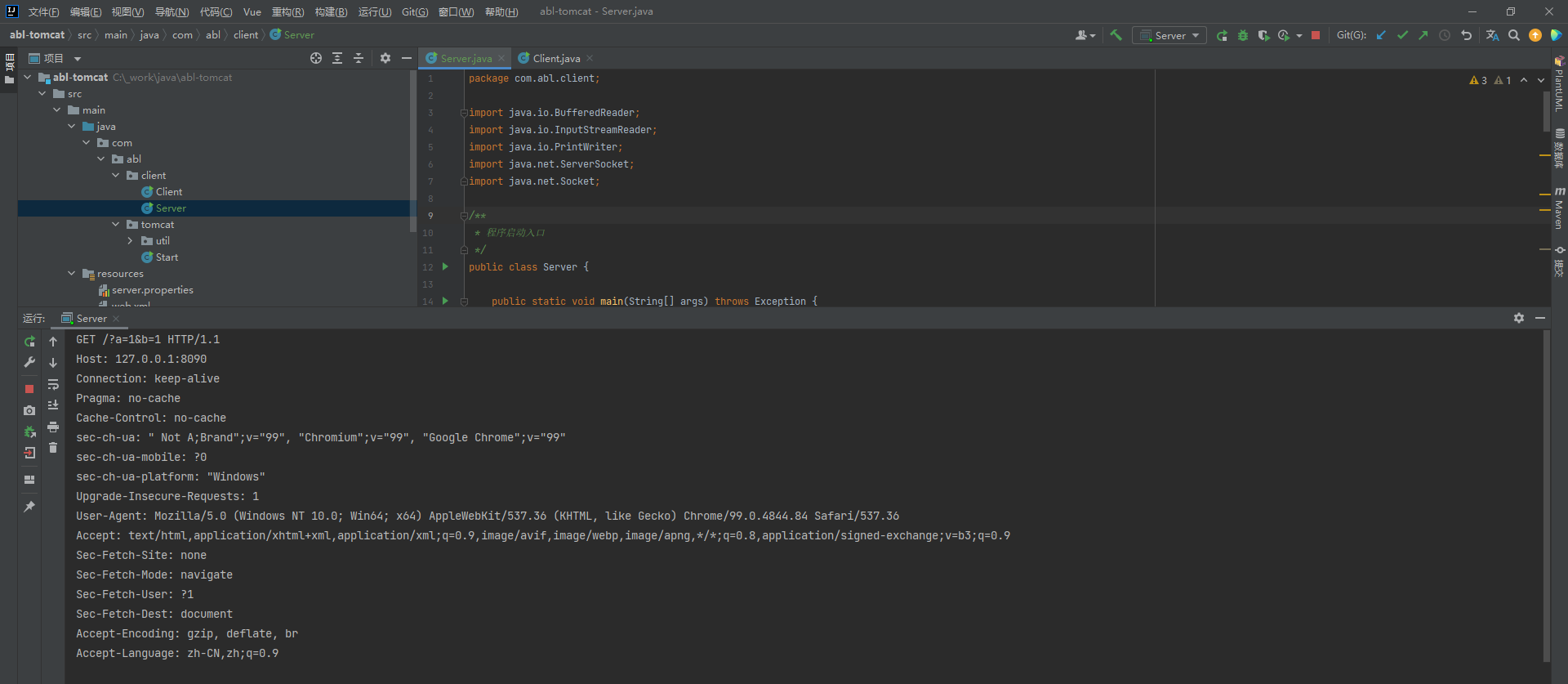1568x684 pixels.
Task: Fold the imports block at line 3
Action: point(464,113)
